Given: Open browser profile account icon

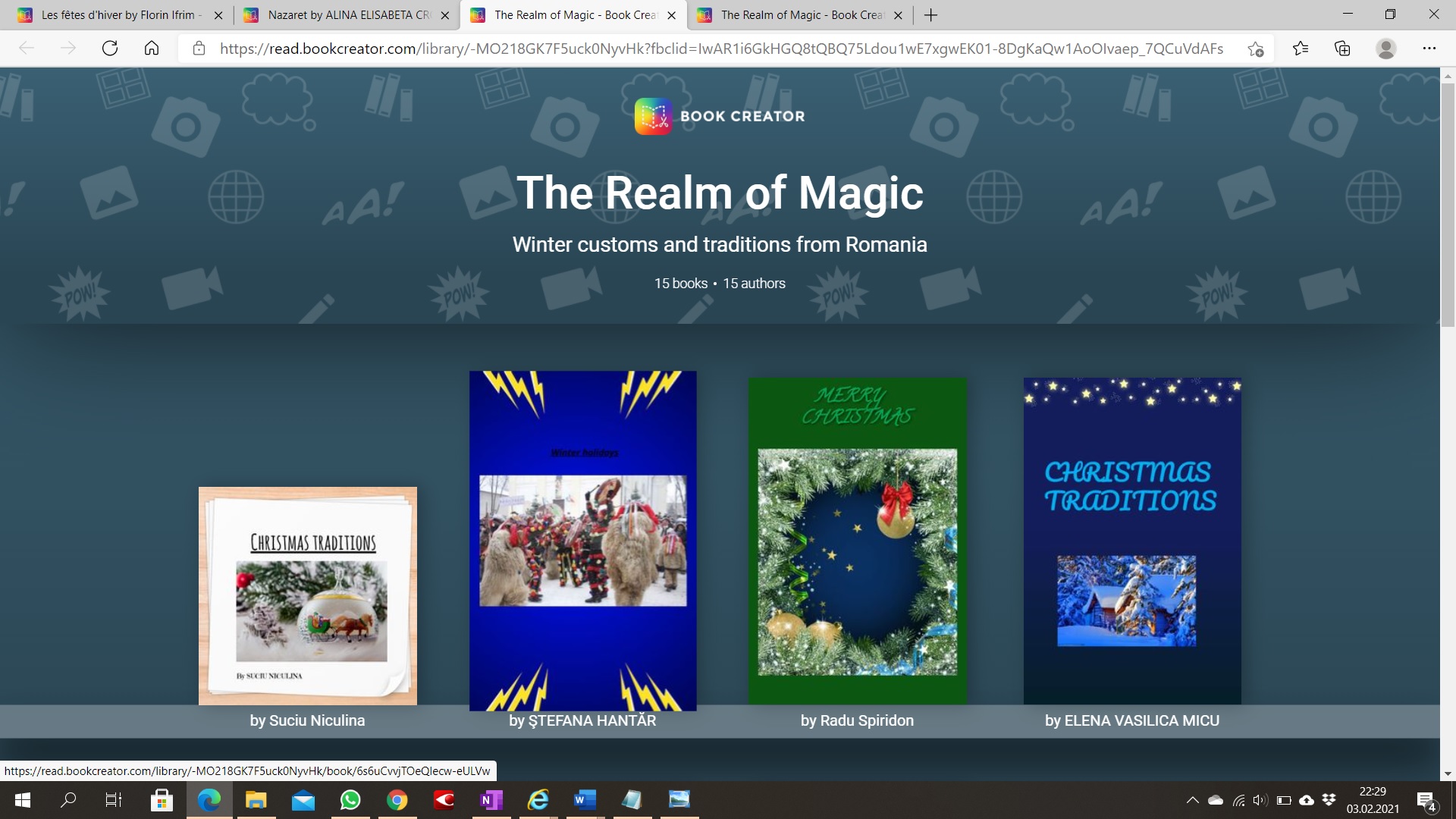Looking at the screenshot, I should pyautogui.click(x=1385, y=49).
